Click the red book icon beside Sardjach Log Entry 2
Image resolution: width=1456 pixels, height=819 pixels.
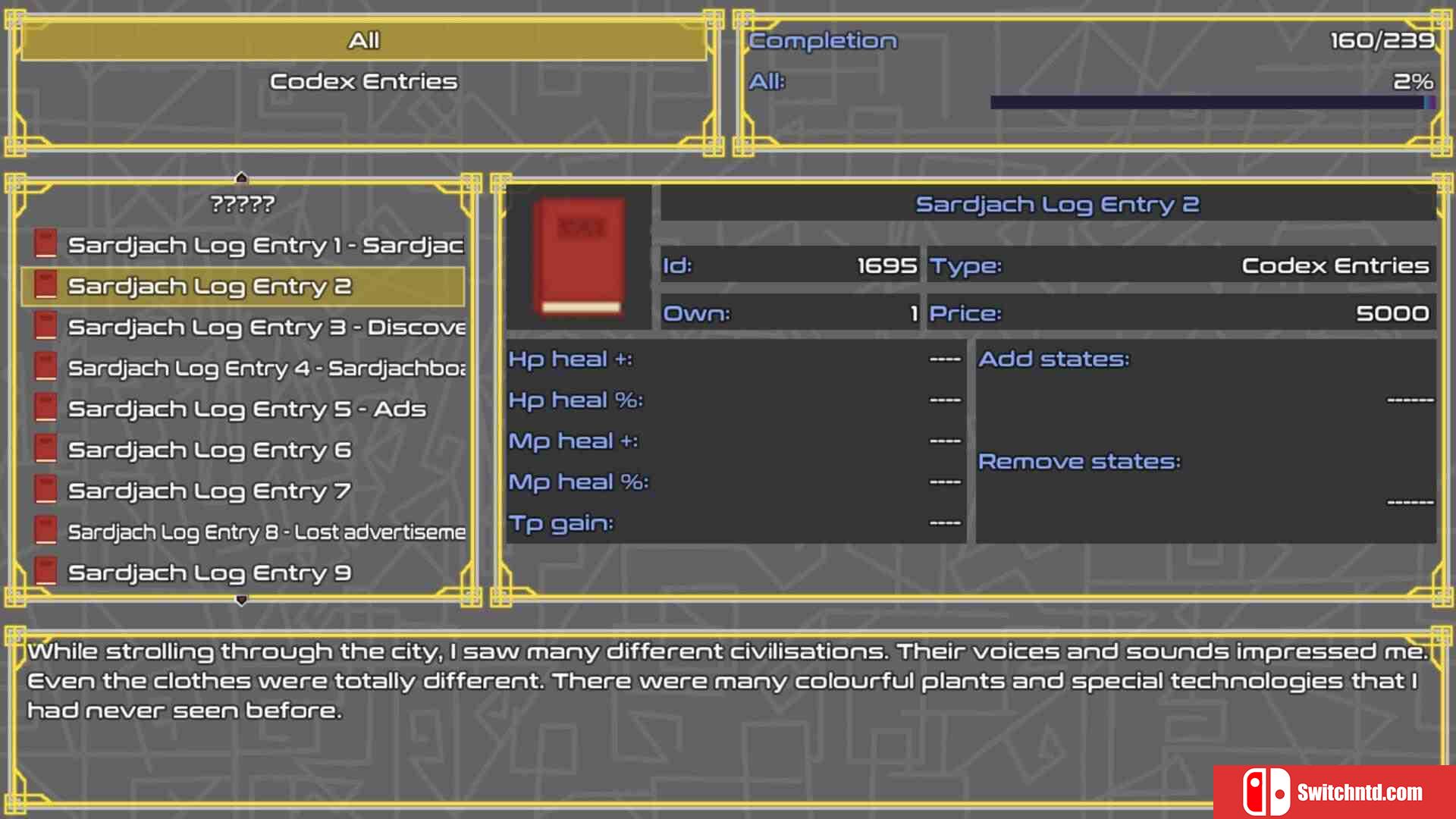point(46,285)
